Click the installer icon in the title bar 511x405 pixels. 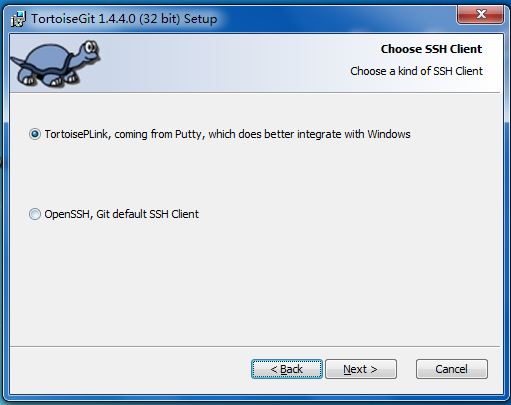[x=19, y=19]
